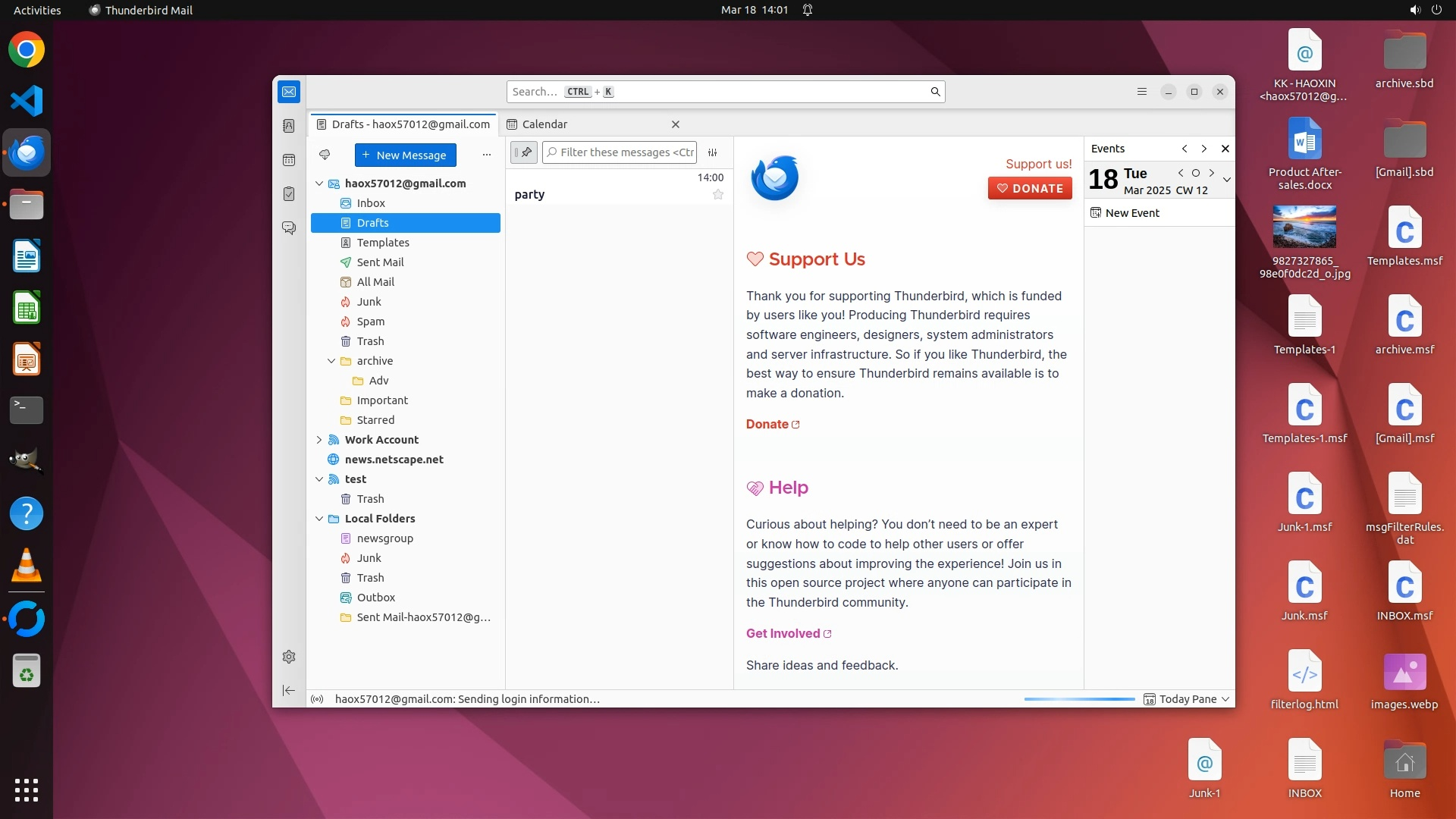Screen dimensions: 1456x819
Task: Open the Chat space icon
Action: [x=289, y=228]
